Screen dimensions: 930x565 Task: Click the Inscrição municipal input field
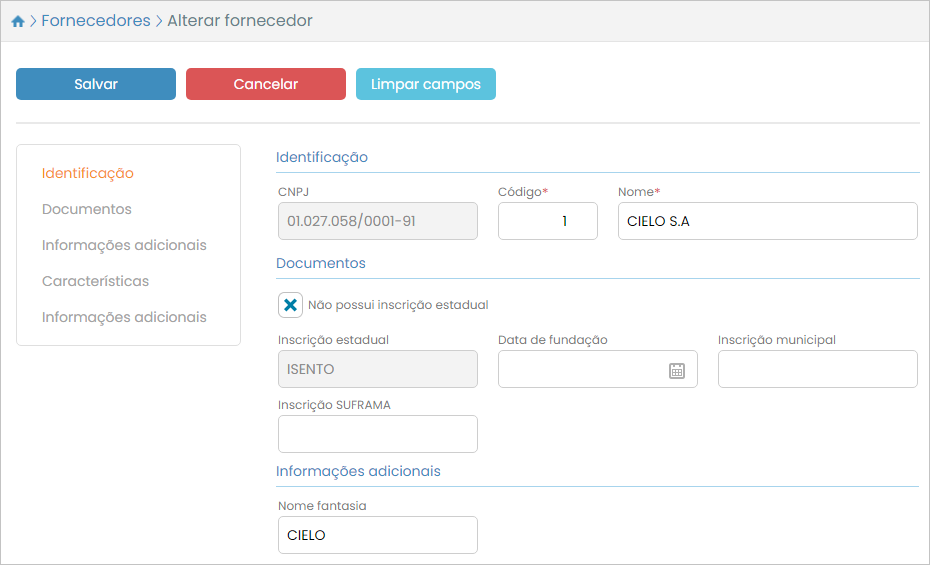(x=817, y=369)
